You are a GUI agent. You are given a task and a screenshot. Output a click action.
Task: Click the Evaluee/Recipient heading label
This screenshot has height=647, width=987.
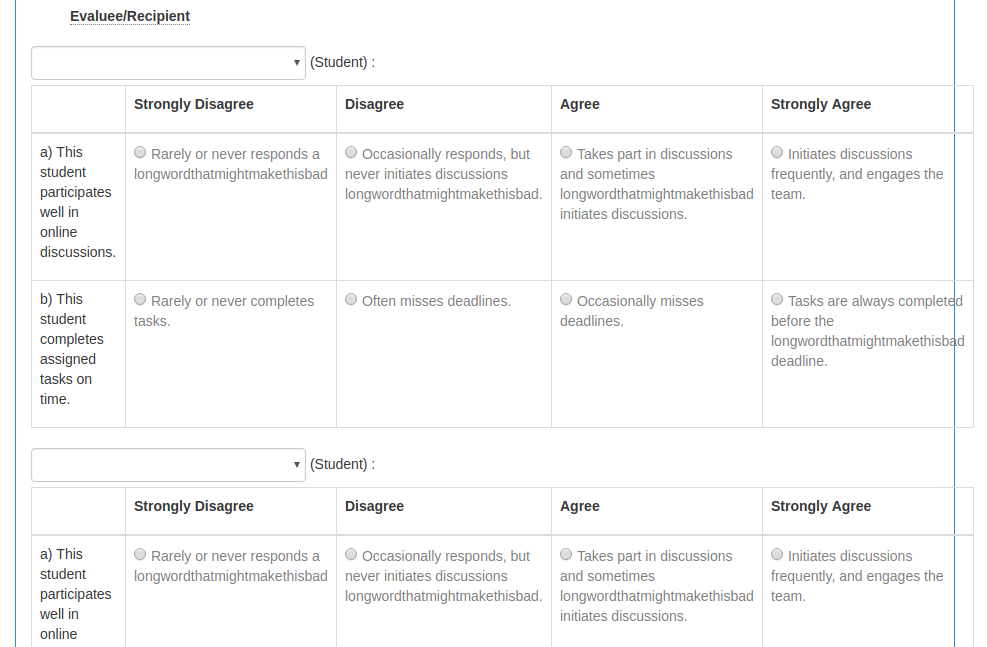[x=130, y=16]
